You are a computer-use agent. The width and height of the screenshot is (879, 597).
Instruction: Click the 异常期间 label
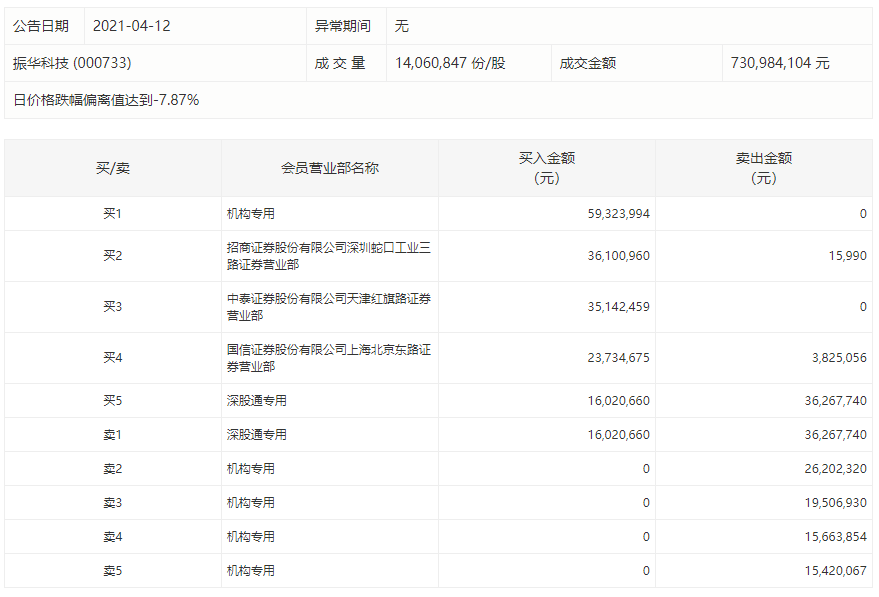pos(343,26)
